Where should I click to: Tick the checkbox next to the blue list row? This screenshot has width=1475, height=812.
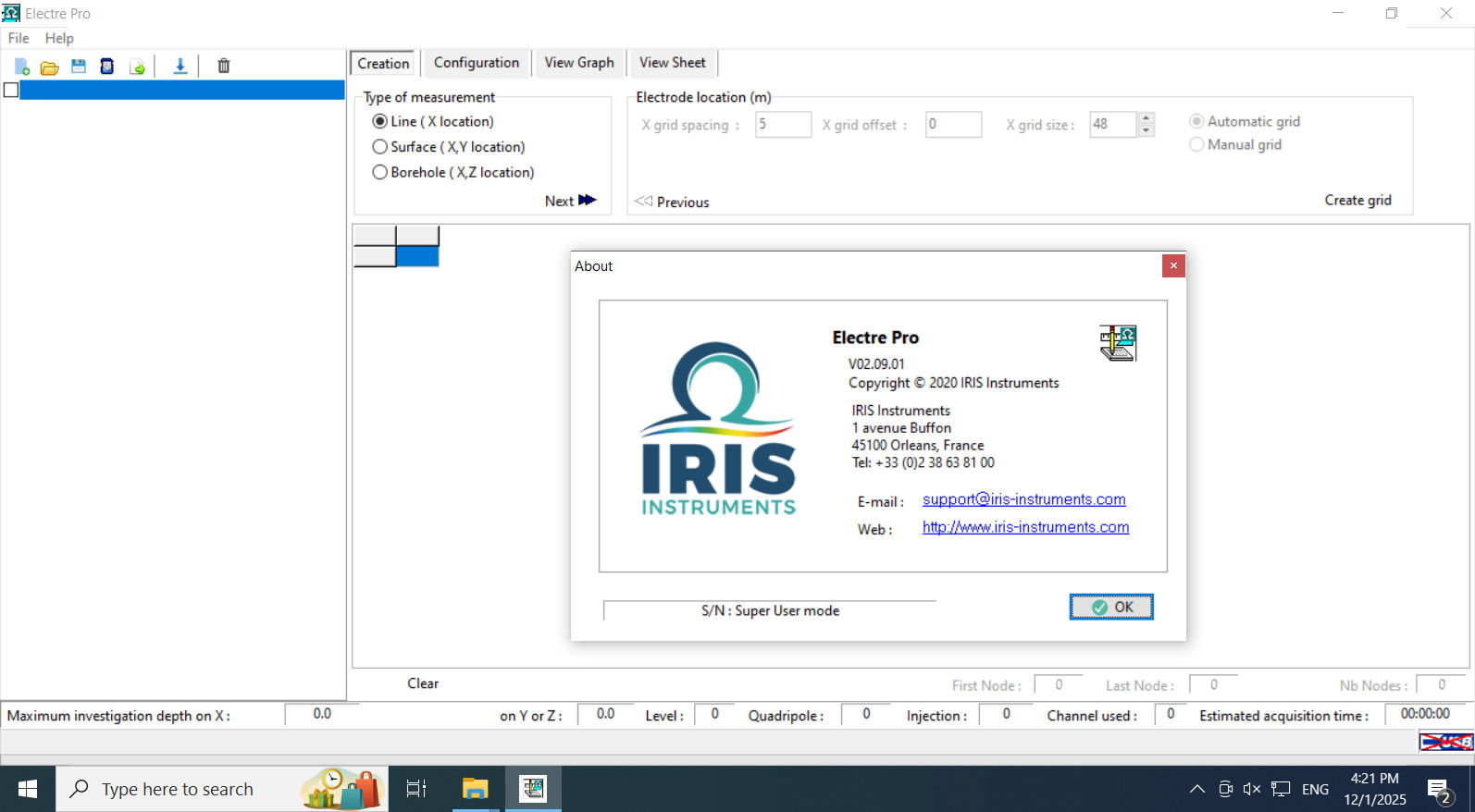tap(11, 90)
